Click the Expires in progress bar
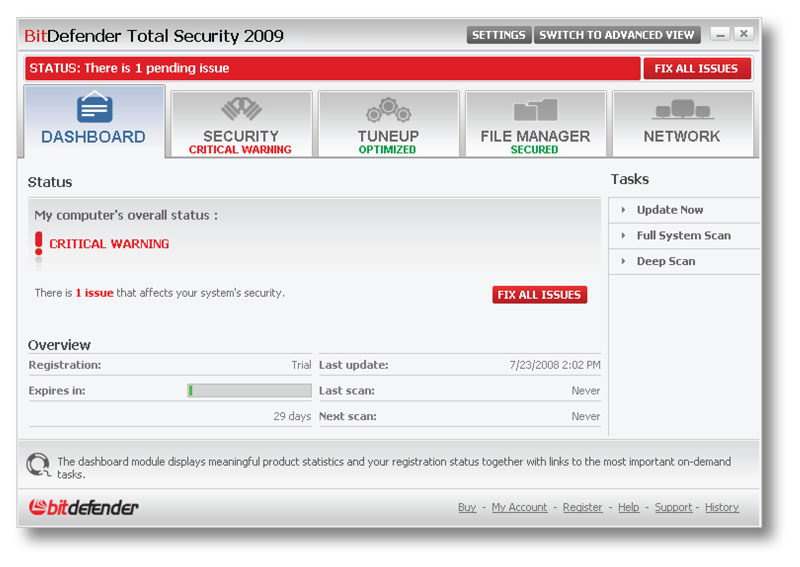Image resolution: width=800 pixels, height=567 pixels. point(249,390)
